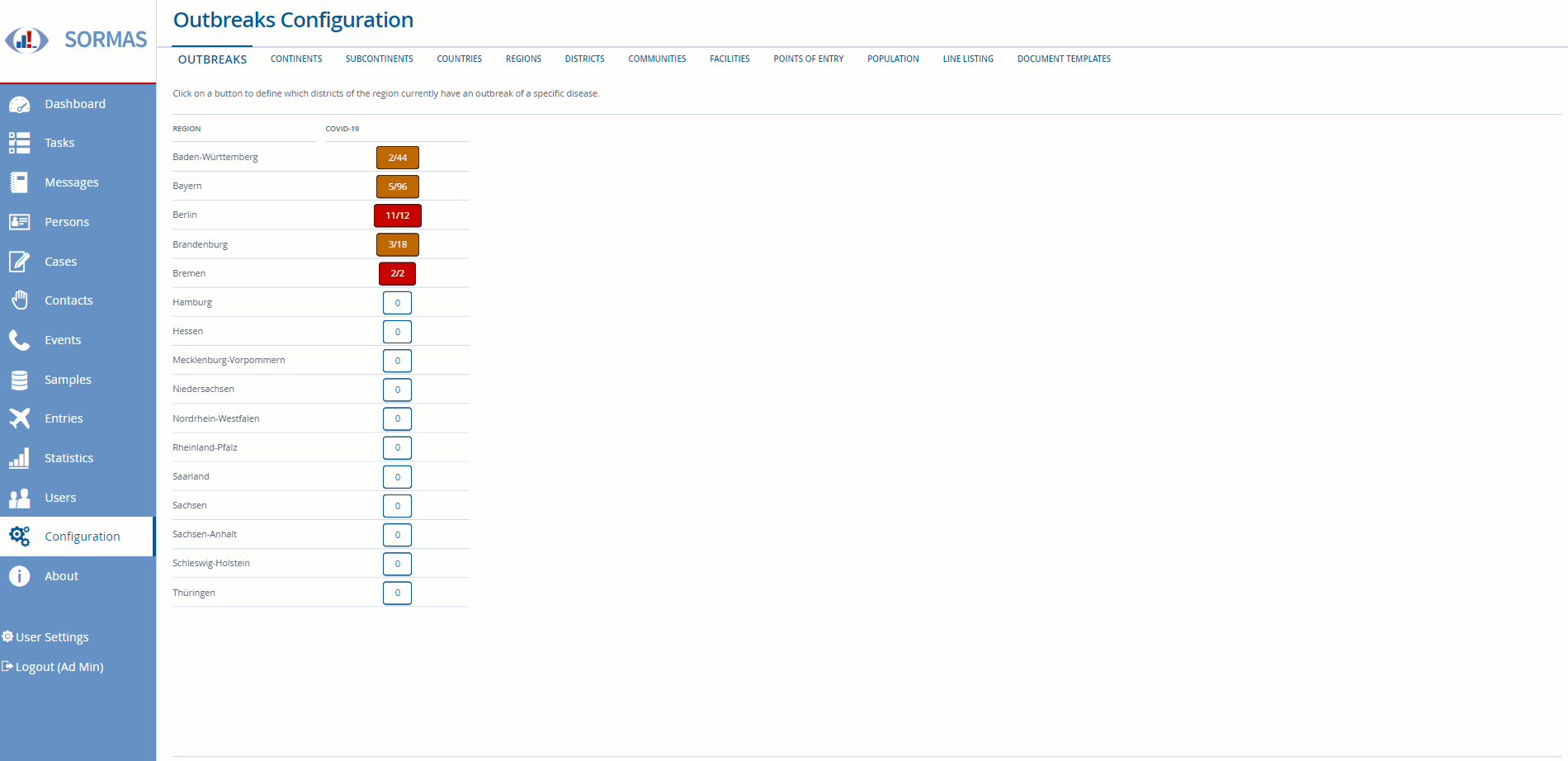Switch to the Regions tab
The height and width of the screenshot is (761, 1568).
(524, 59)
